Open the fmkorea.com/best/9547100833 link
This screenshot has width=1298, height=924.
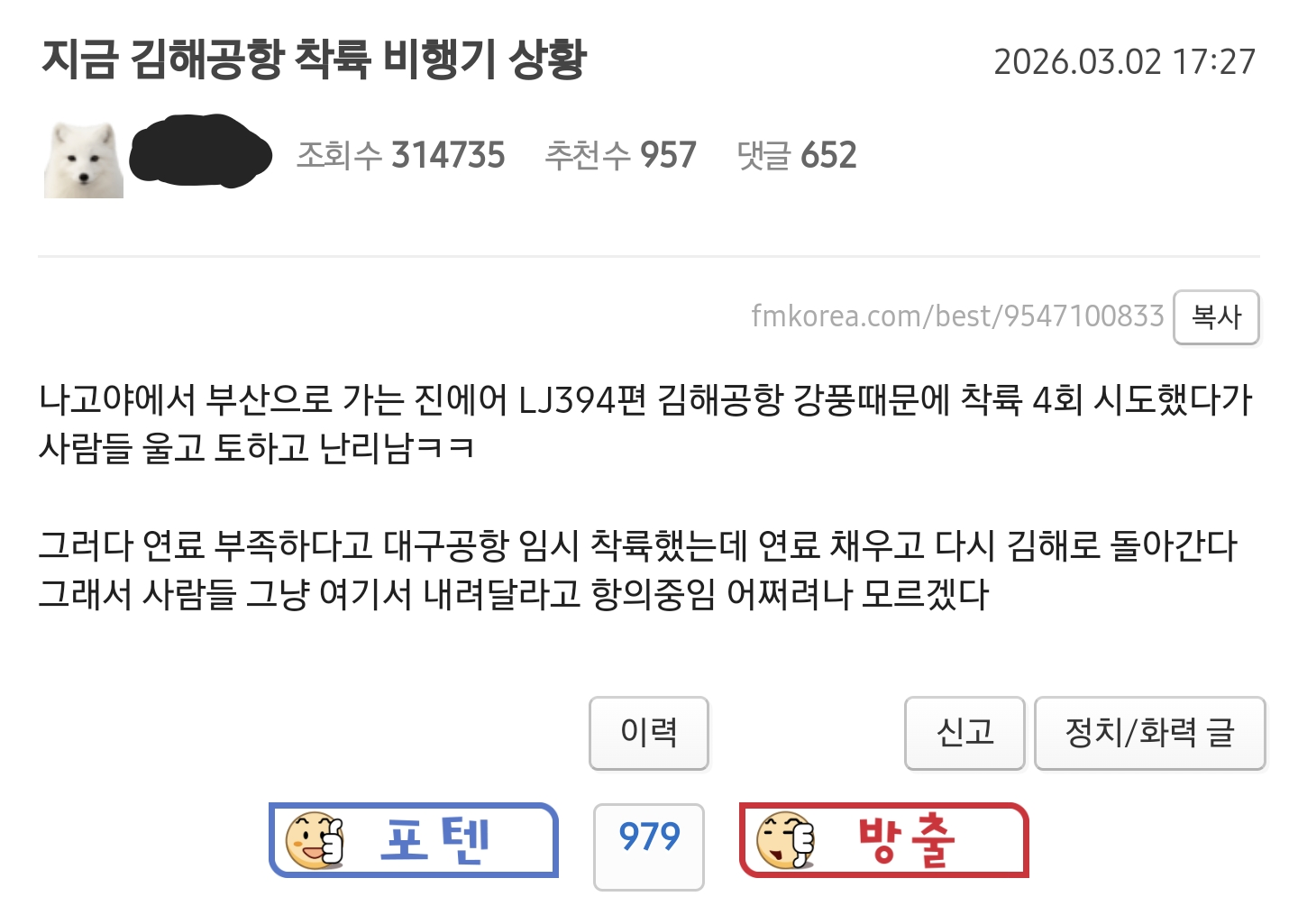[x=957, y=316]
